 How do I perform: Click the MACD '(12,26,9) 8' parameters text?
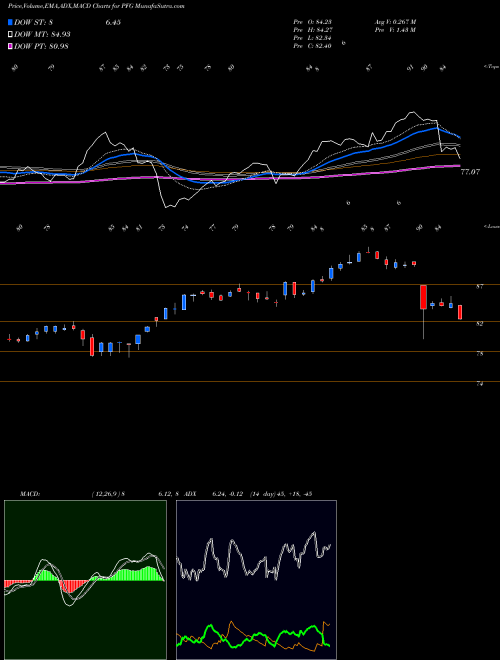(x=108, y=494)
